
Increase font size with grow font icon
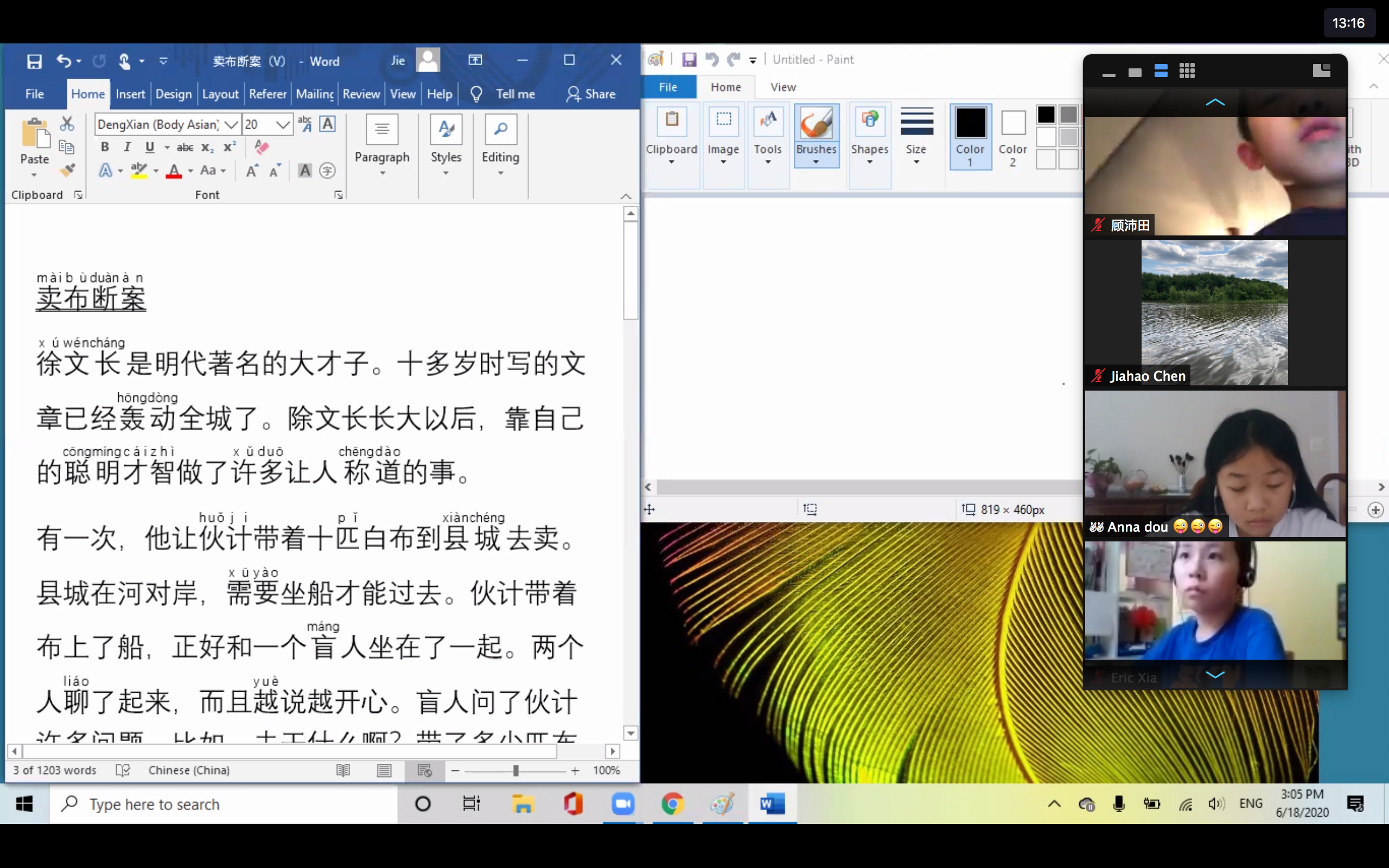pyautogui.click(x=252, y=170)
